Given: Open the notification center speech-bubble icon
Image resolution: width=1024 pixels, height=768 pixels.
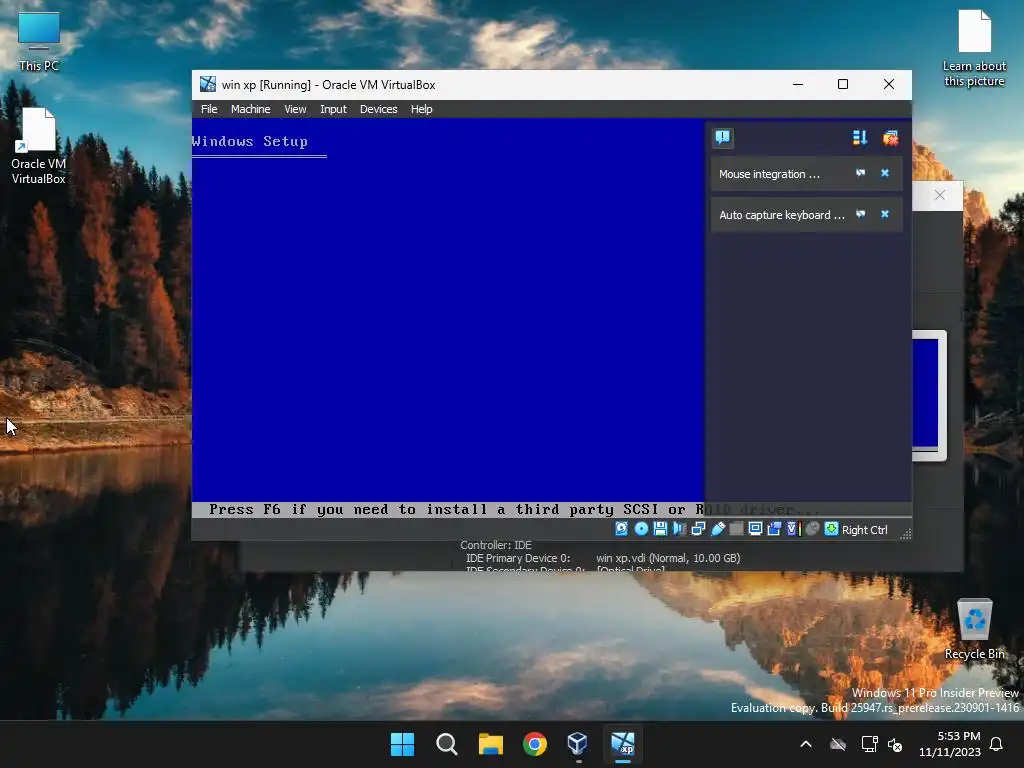Looking at the screenshot, I should [x=722, y=137].
